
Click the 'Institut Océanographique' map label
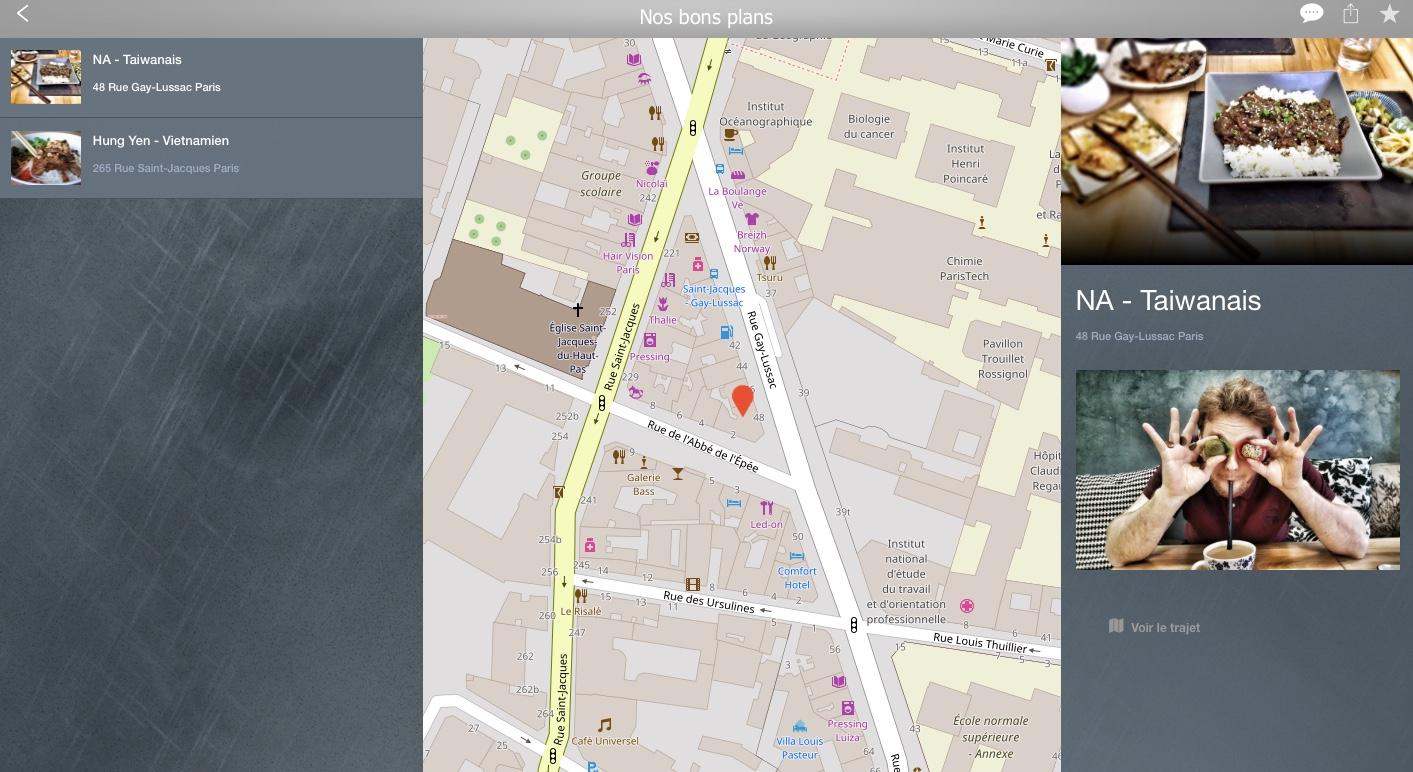point(766,114)
